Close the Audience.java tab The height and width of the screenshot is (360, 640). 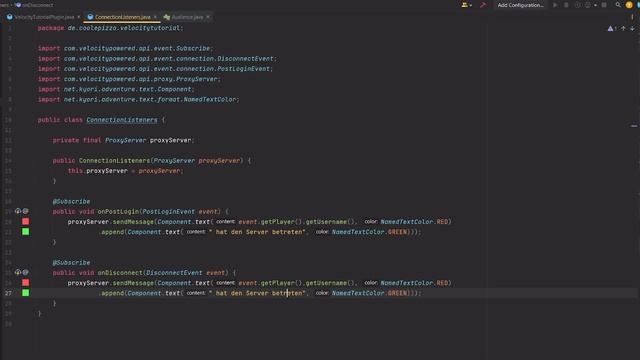click(208, 17)
